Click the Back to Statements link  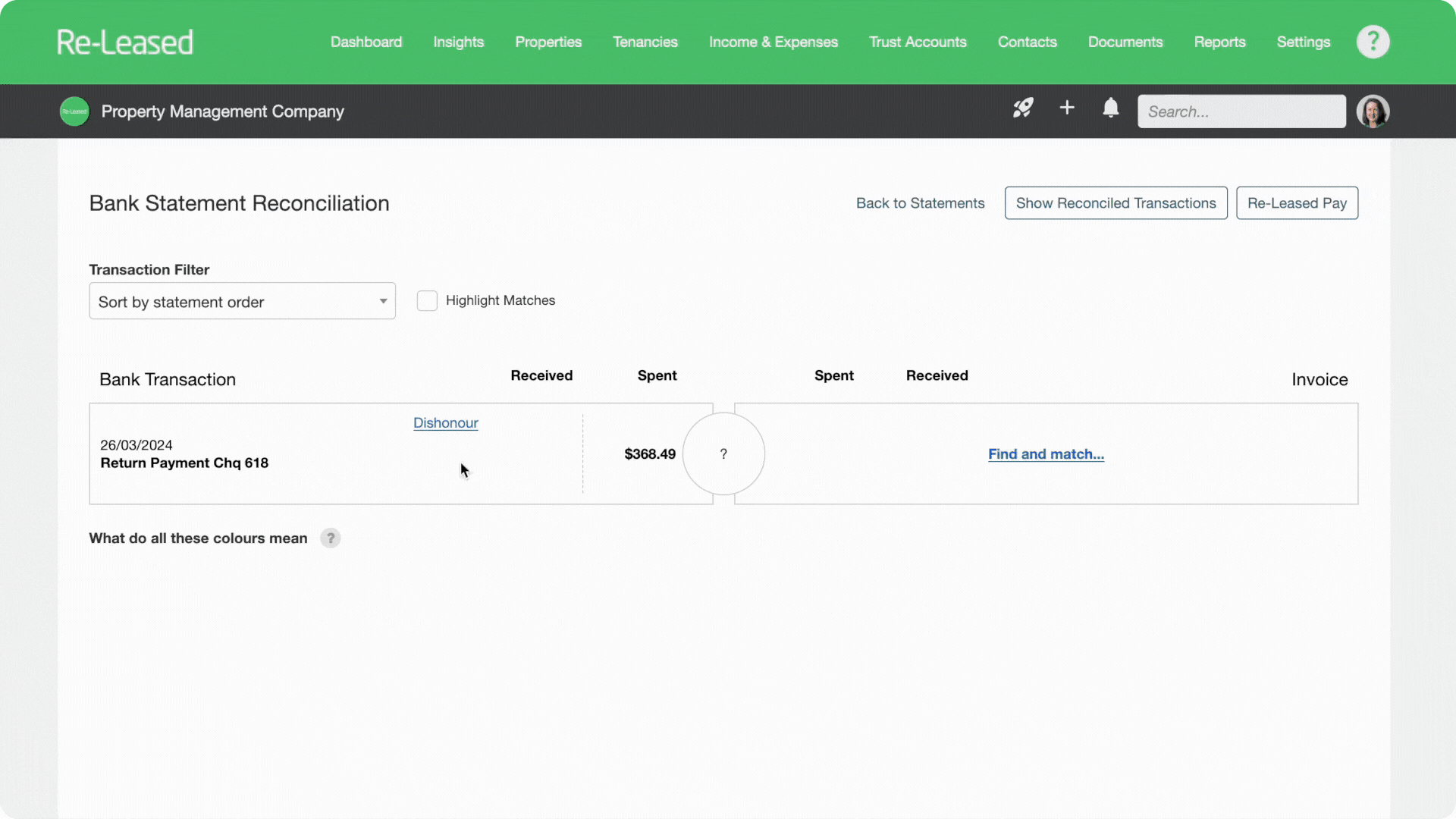[920, 203]
